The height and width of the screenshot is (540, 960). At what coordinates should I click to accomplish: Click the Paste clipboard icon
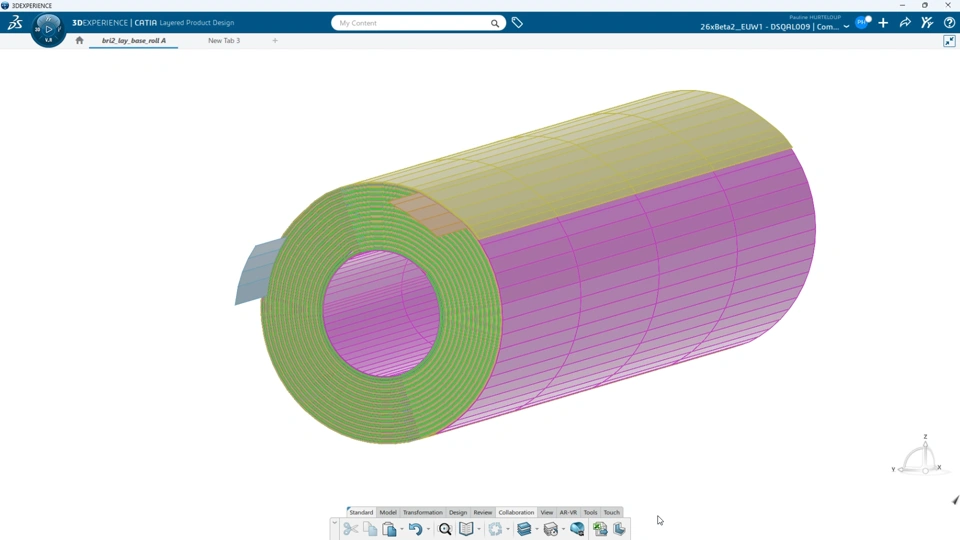[x=389, y=529]
